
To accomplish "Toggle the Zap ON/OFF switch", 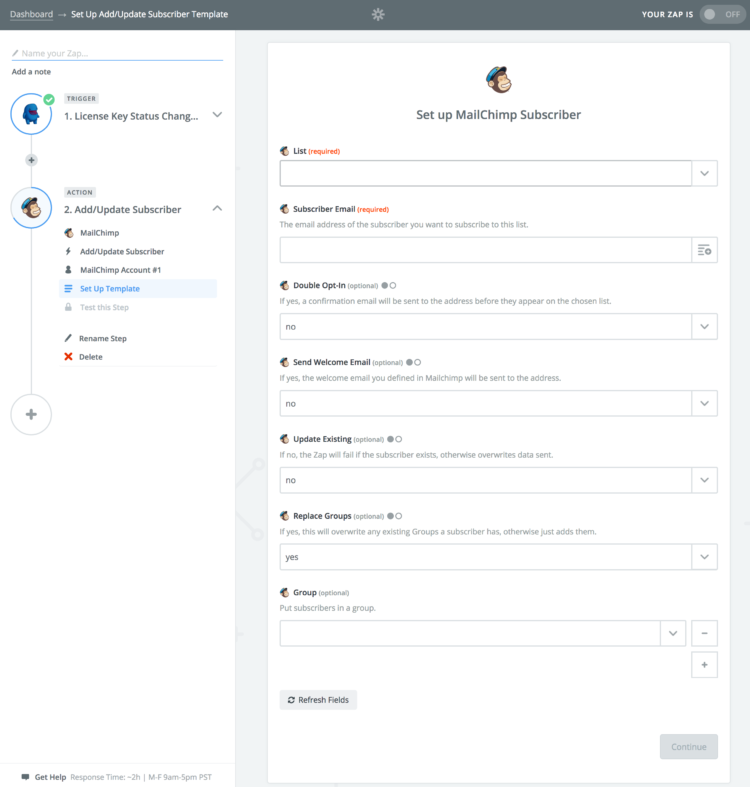I will [x=722, y=15].
